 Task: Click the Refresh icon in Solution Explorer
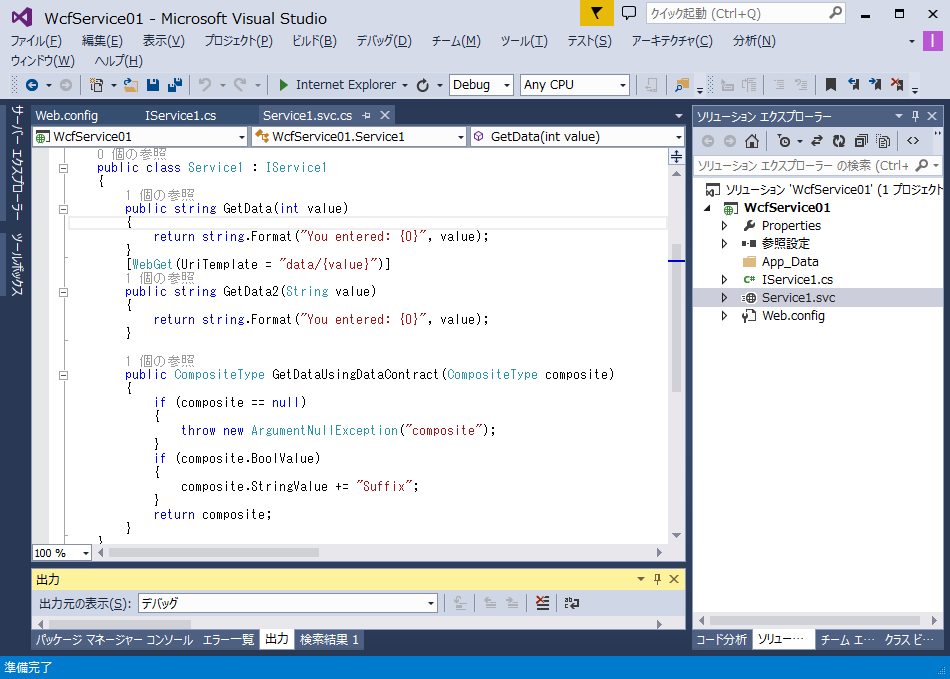click(838, 141)
